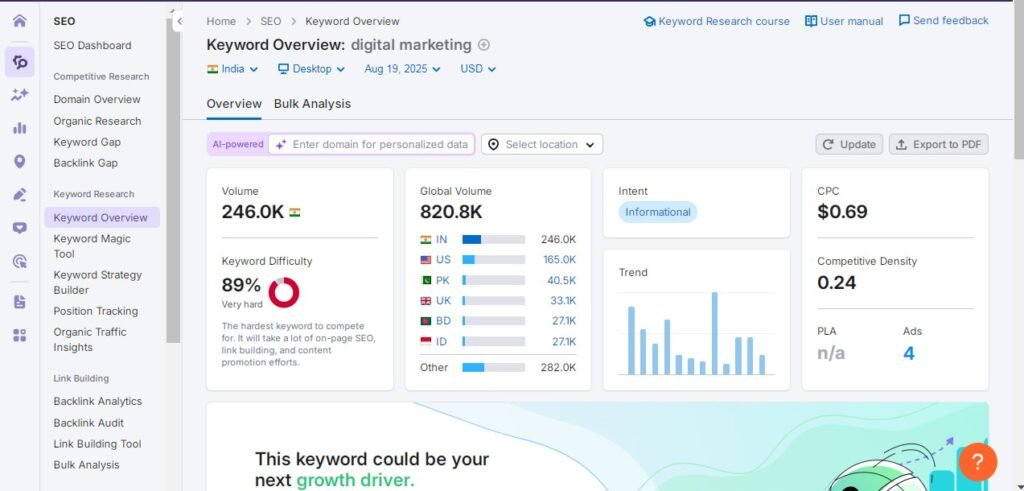The width and height of the screenshot is (1024, 491).
Task: Open Organic Research in sidebar
Action: (x=97, y=121)
